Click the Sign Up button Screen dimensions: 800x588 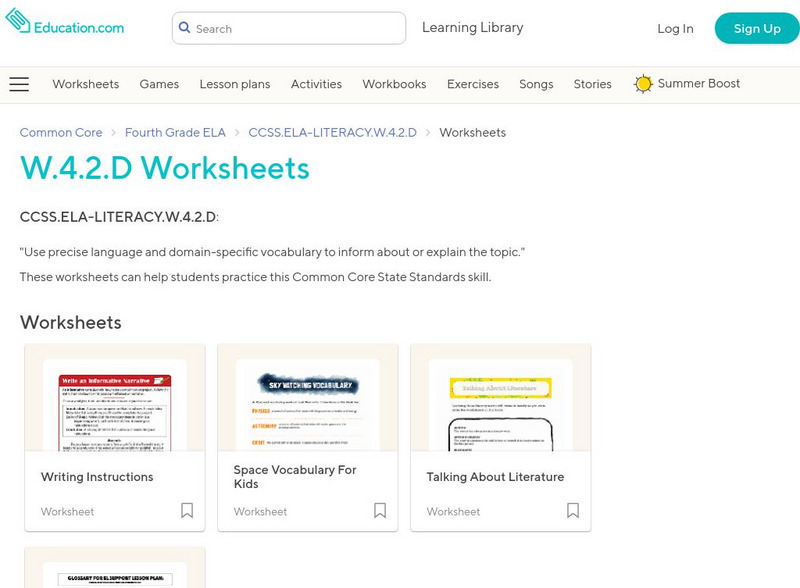pyautogui.click(x=756, y=28)
